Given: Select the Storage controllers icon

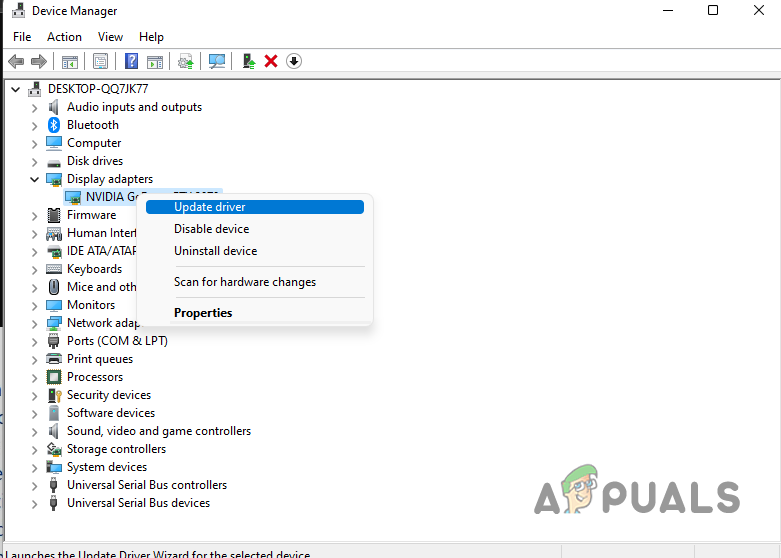Looking at the screenshot, I should [x=54, y=449].
